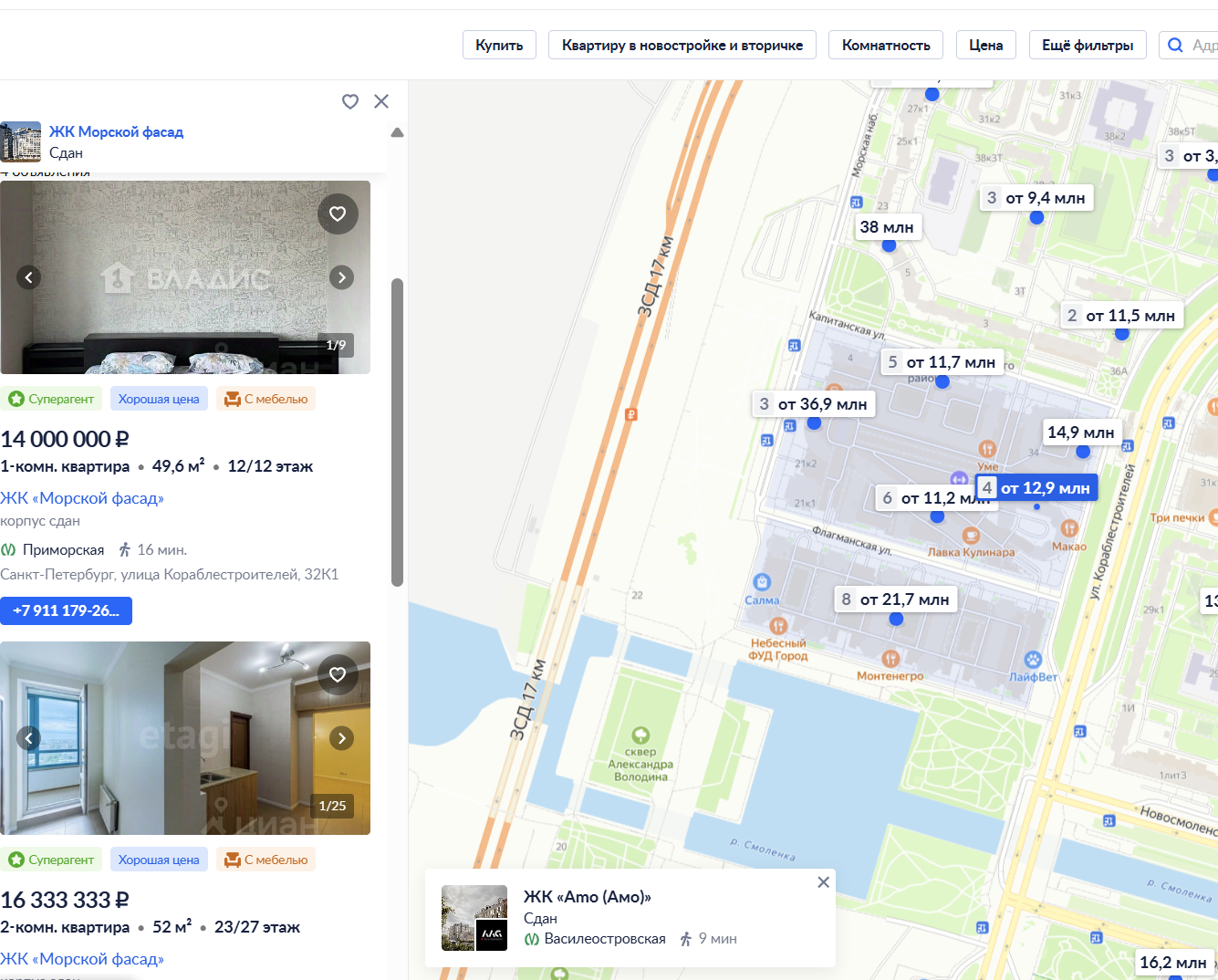The height and width of the screenshot is (980, 1218).
Task: Favorite the 14 000 000 ₽ listing photo
Action: (x=338, y=214)
